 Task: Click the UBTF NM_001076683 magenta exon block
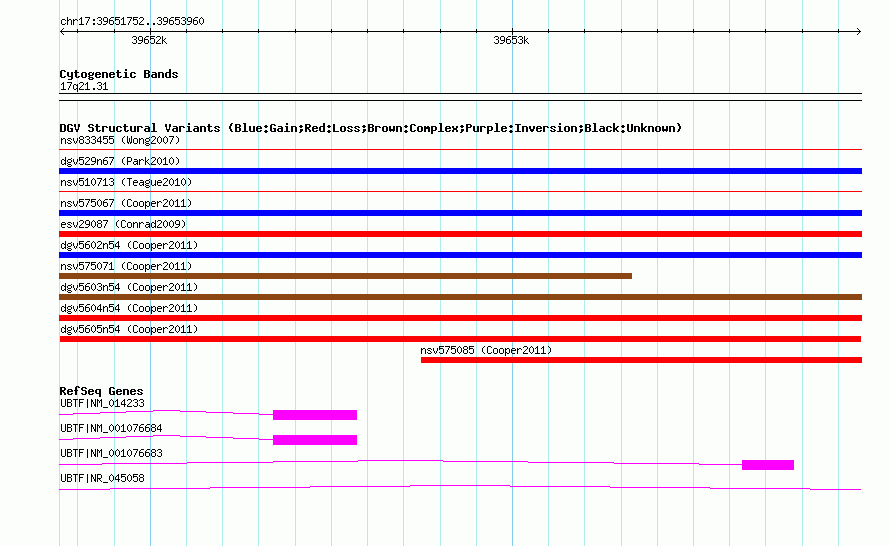coord(768,465)
